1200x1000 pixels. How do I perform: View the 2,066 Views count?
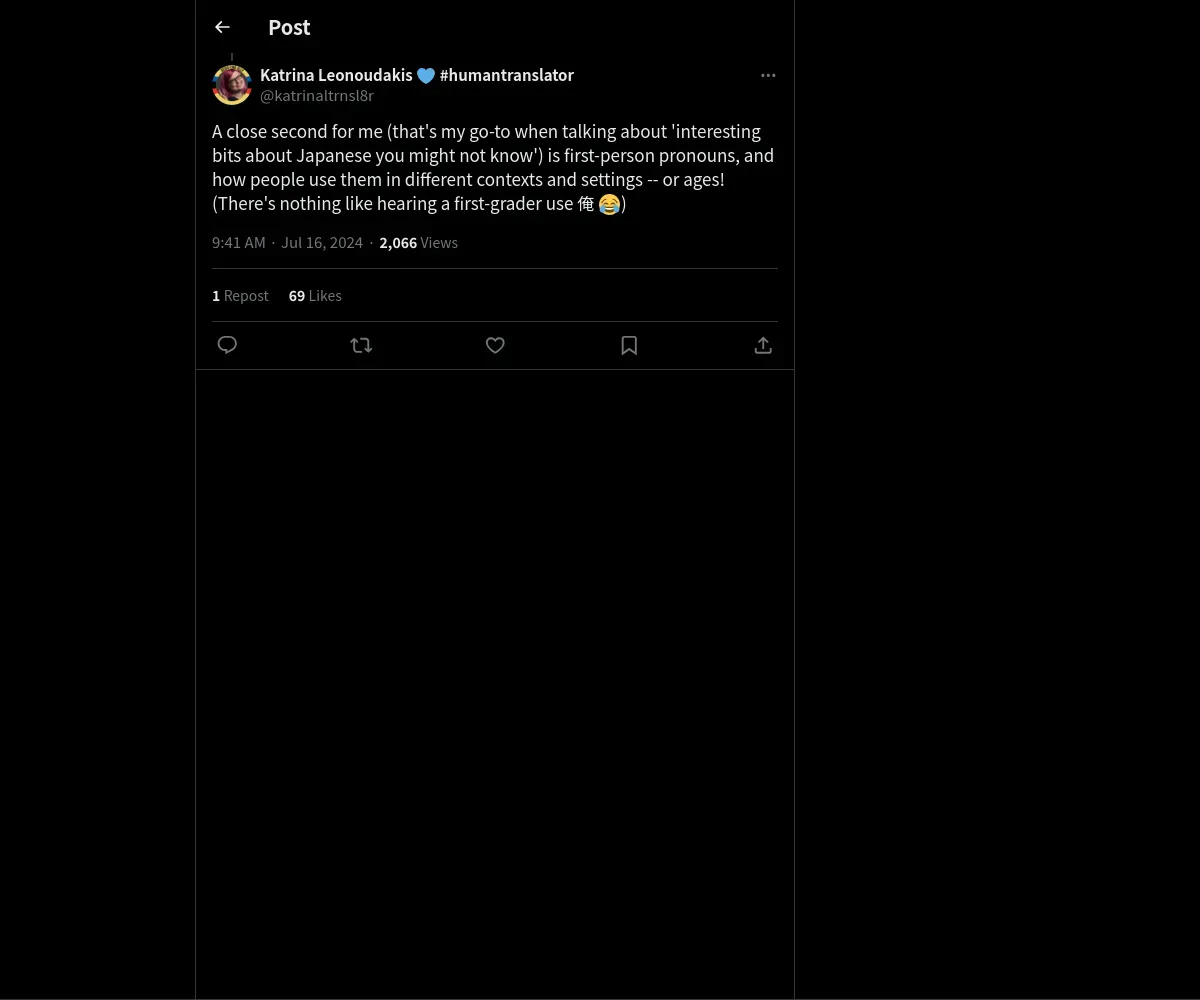coord(418,242)
